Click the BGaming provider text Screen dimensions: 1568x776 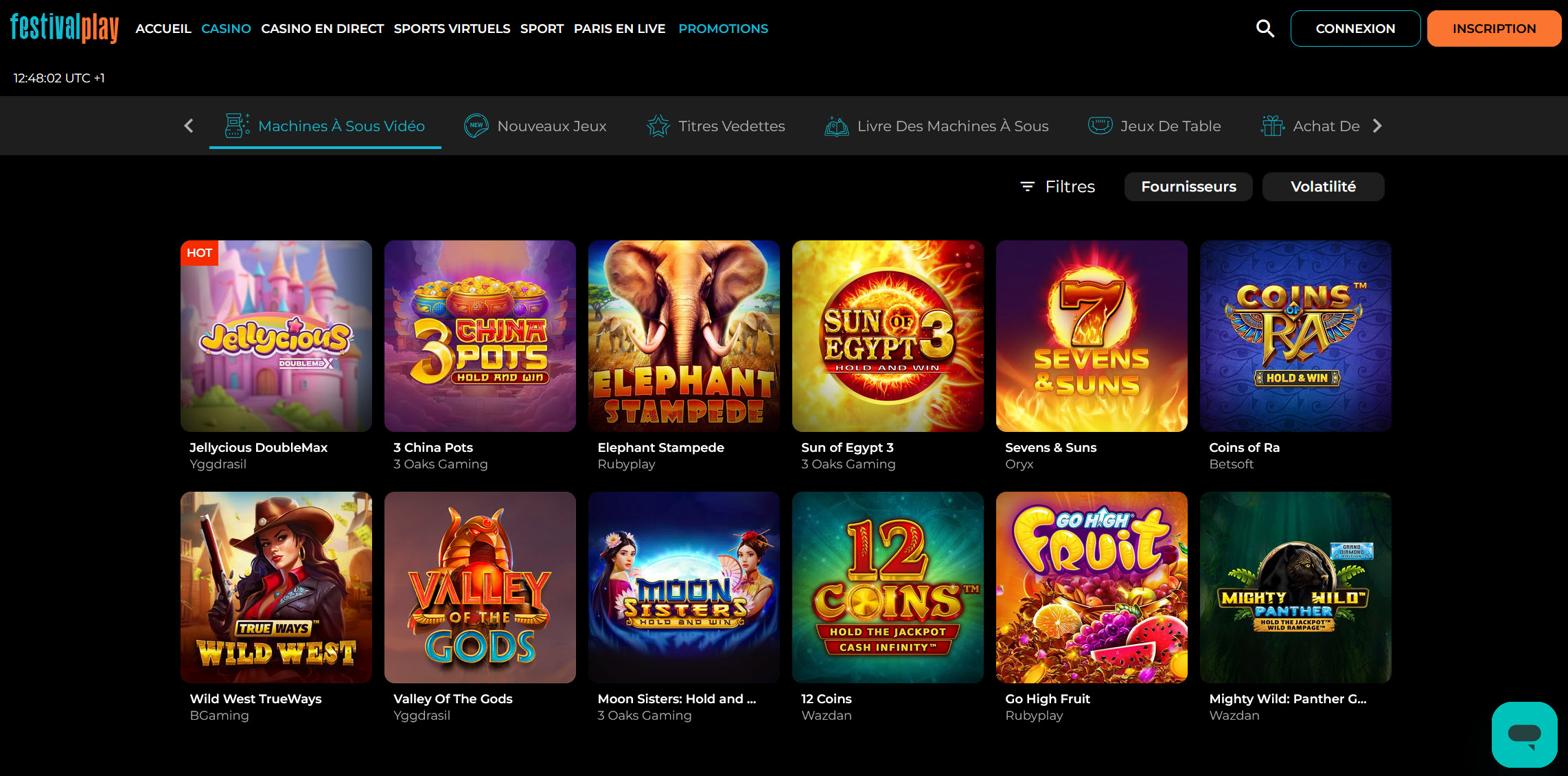coord(219,716)
